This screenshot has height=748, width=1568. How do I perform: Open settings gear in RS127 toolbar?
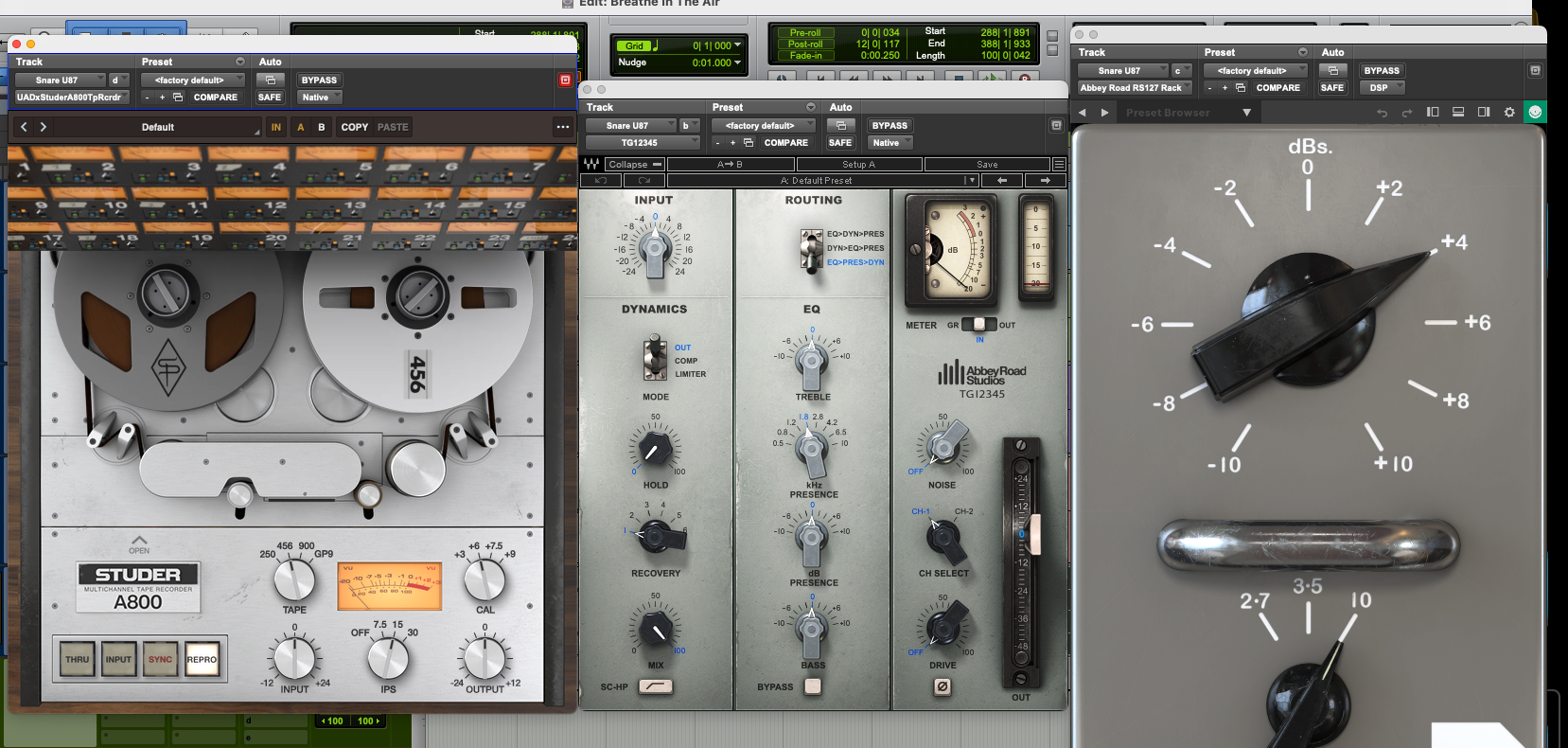[1509, 112]
